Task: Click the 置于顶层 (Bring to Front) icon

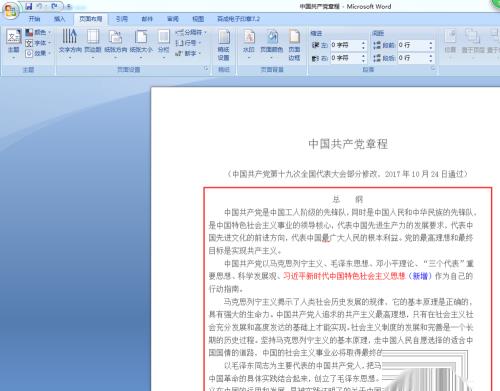Action: tap(473, 42)
